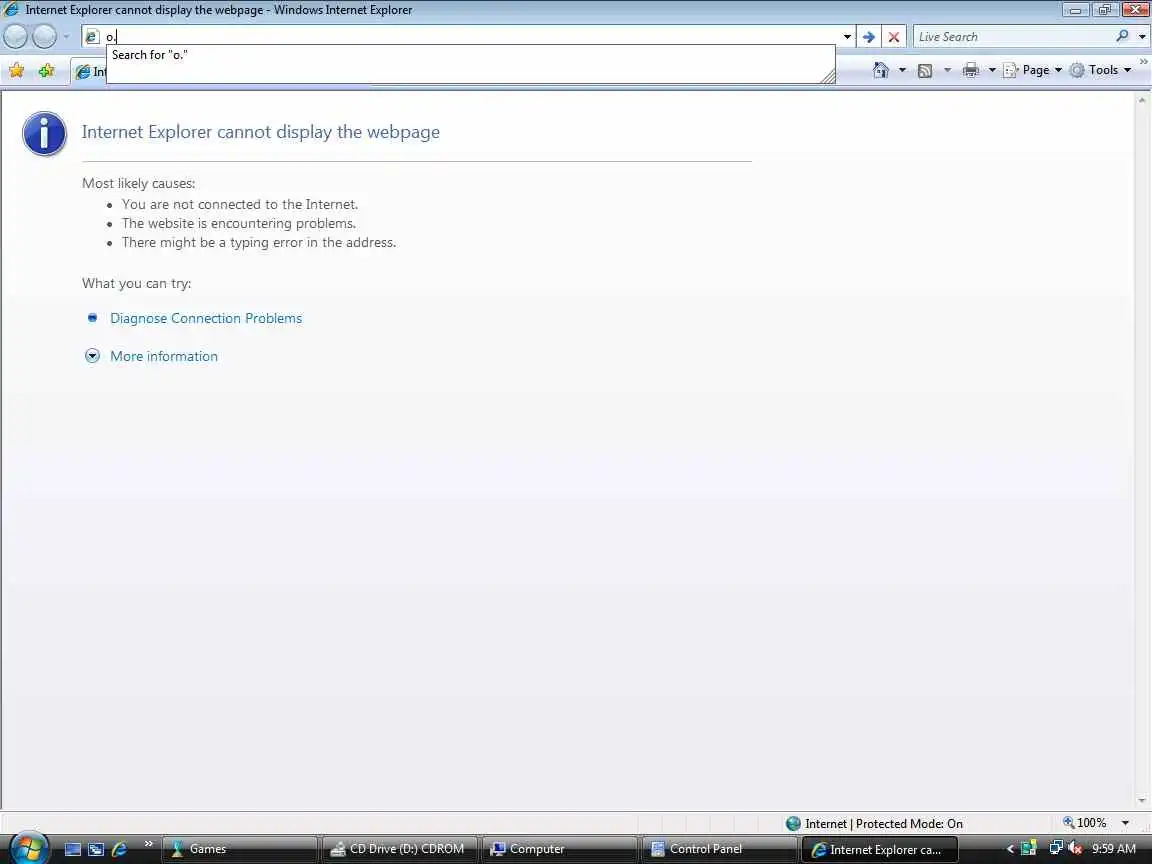Switch to the Computer taskbar window
This screenshot has height=864, width=1152.
pos(560,849)
